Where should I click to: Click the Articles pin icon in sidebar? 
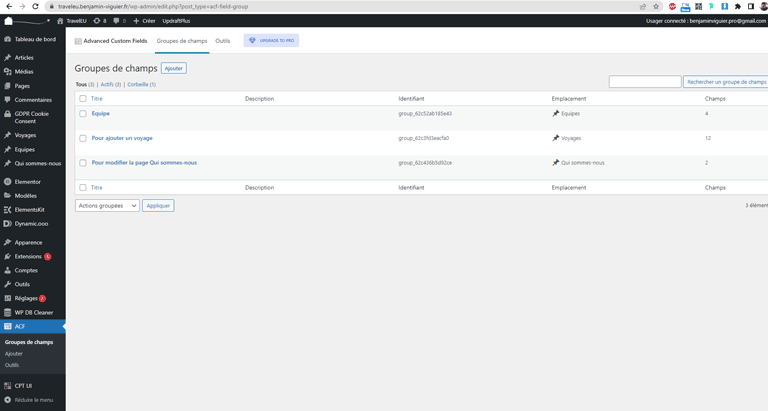8,57
